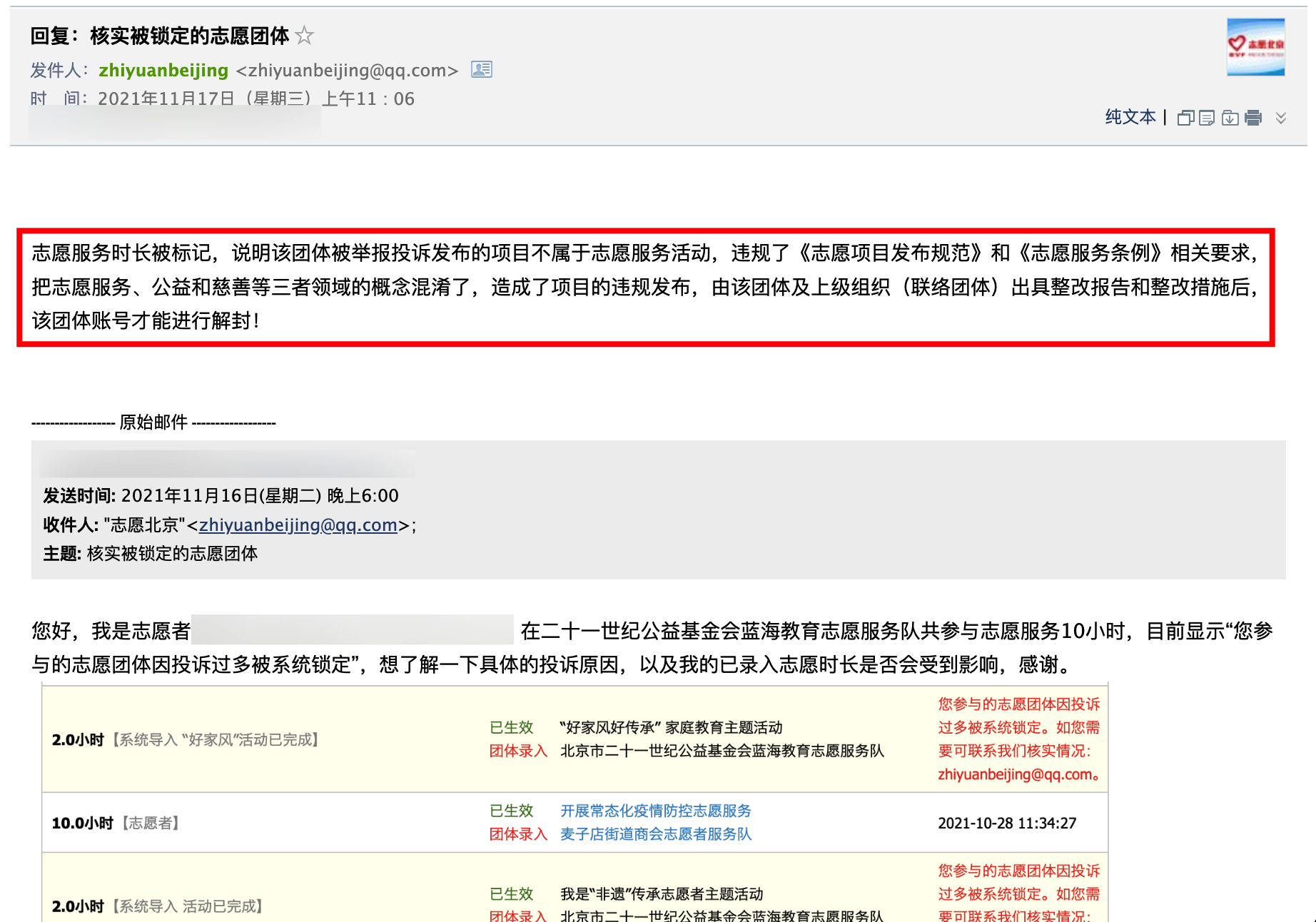The image size is (1316, 922).
Task: Click red zhiyuanbeijing@qq.com。 in lock notice
Action: tap(1019, 774)
